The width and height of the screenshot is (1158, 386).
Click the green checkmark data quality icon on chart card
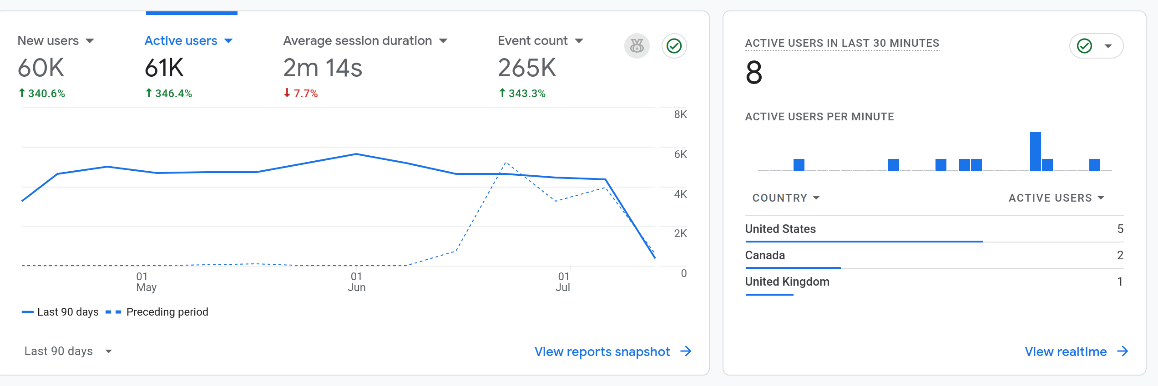[674, 46]
